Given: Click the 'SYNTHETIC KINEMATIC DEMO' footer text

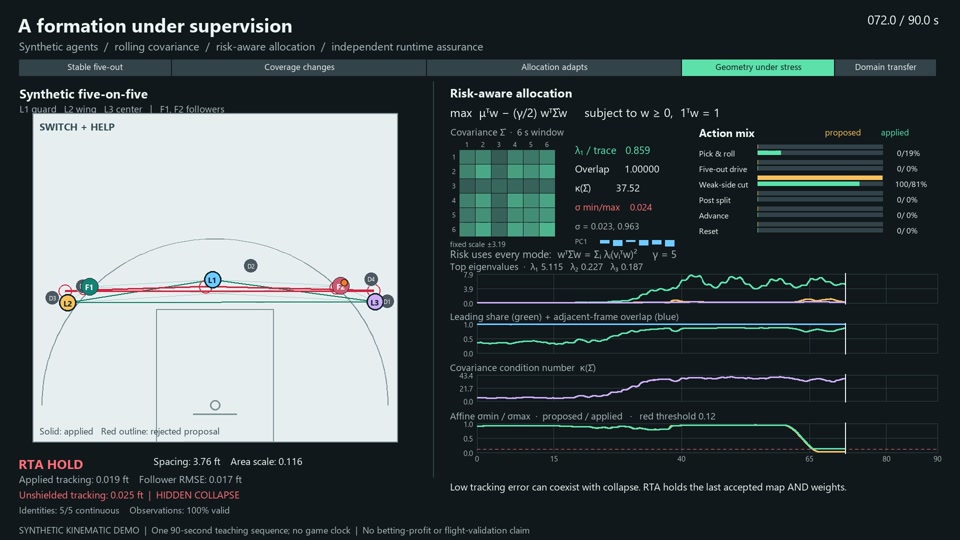Looking at the screenshot, I should (79, 531).
